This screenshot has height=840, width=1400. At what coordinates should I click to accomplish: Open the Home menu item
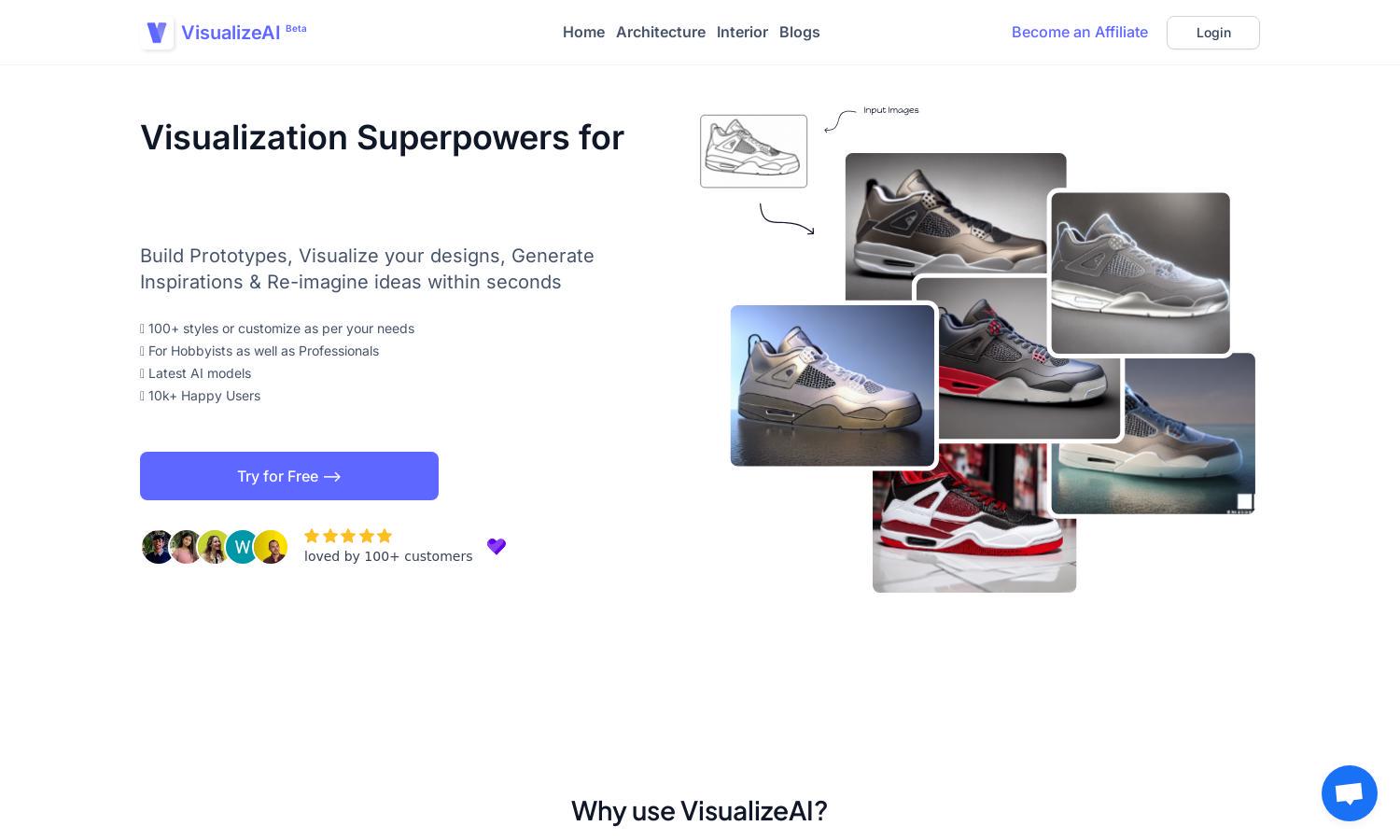(x=583, y=32)
